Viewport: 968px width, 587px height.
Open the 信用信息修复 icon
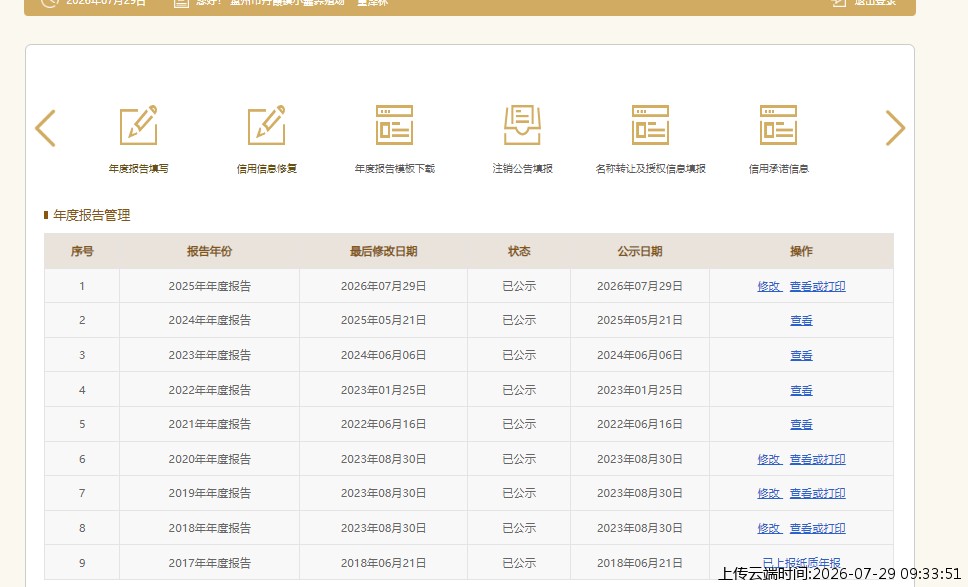click(x=267, y=125)
